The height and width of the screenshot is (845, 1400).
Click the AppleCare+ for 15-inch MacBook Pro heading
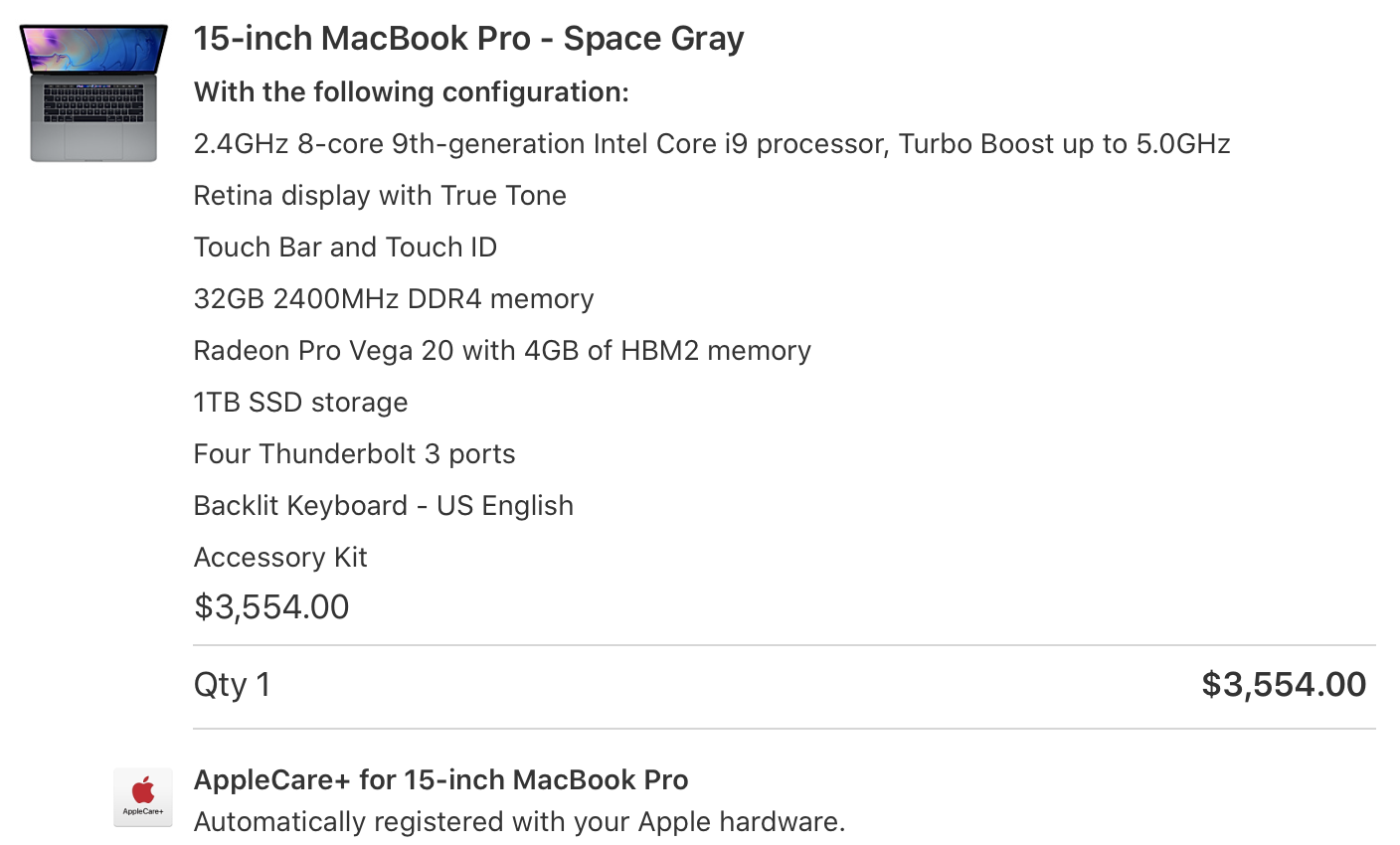point(440,779)
